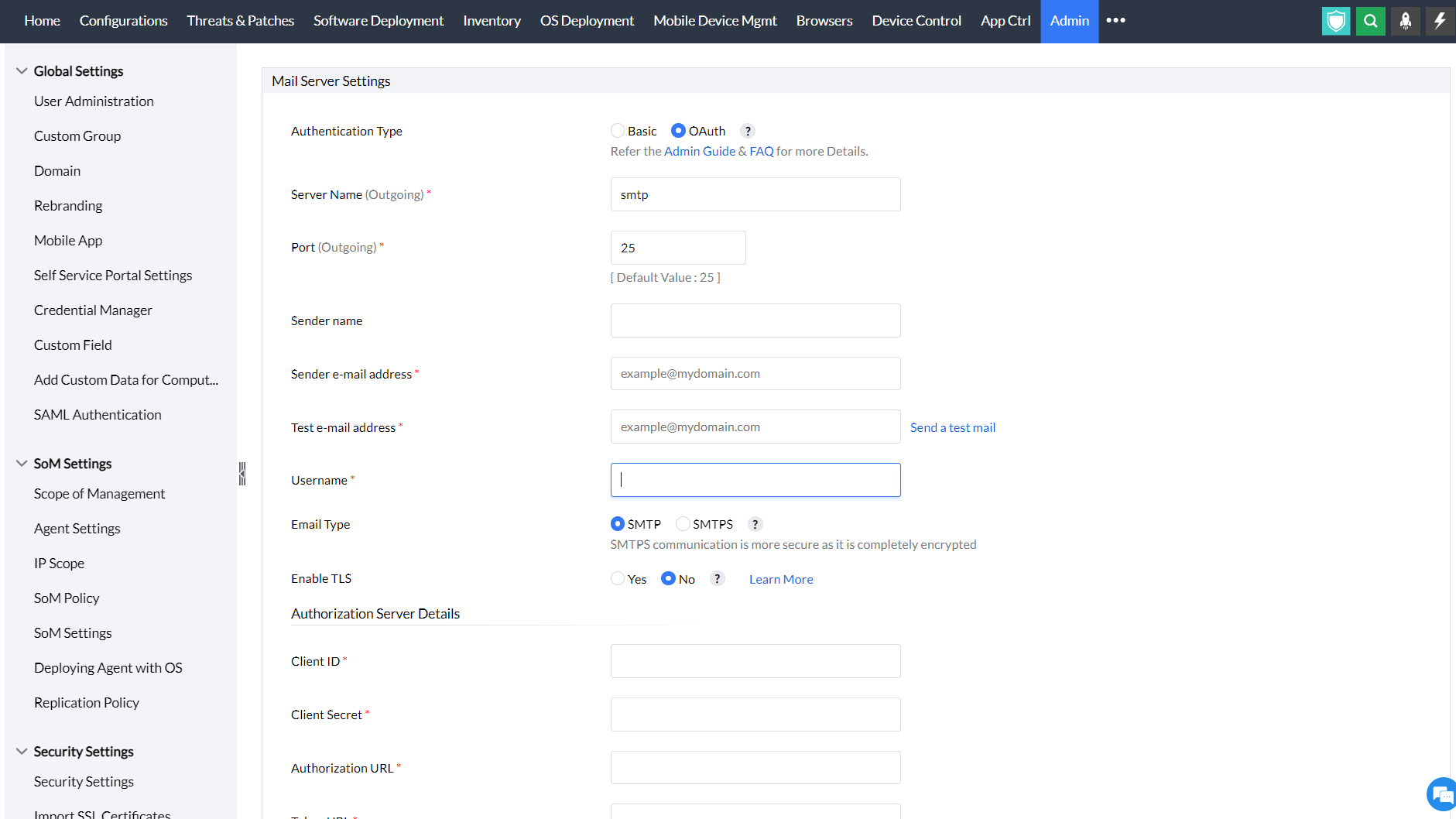Open the three-dots more menu

tap(1115, 21)
